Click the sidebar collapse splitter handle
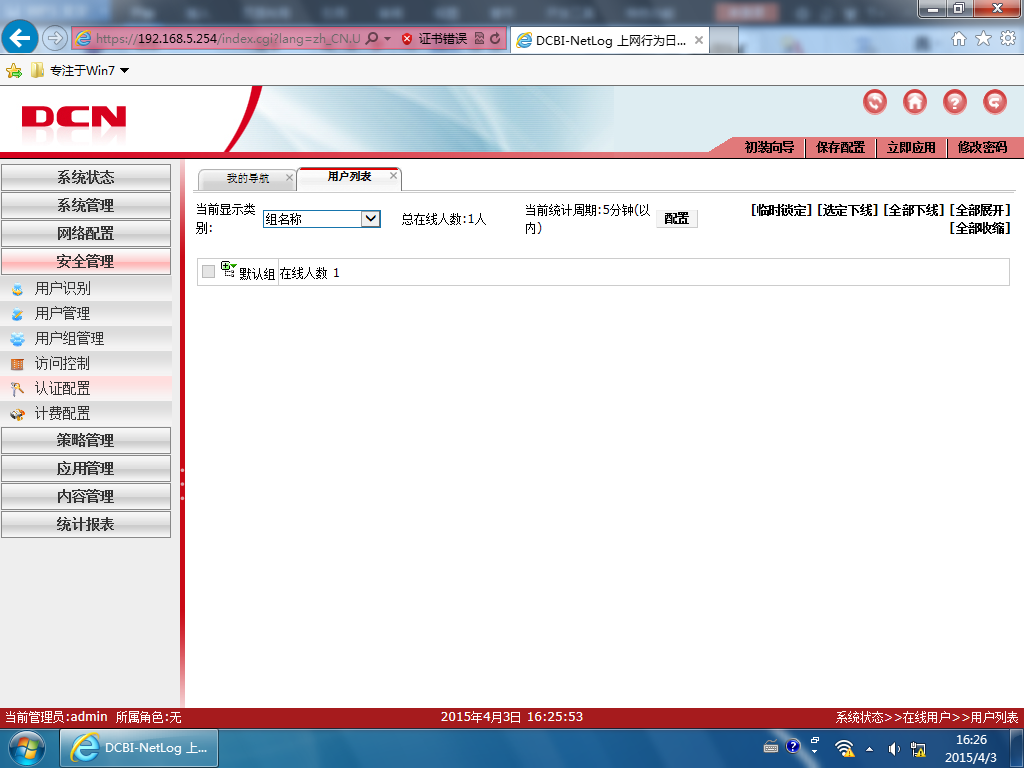 (182, 483)
